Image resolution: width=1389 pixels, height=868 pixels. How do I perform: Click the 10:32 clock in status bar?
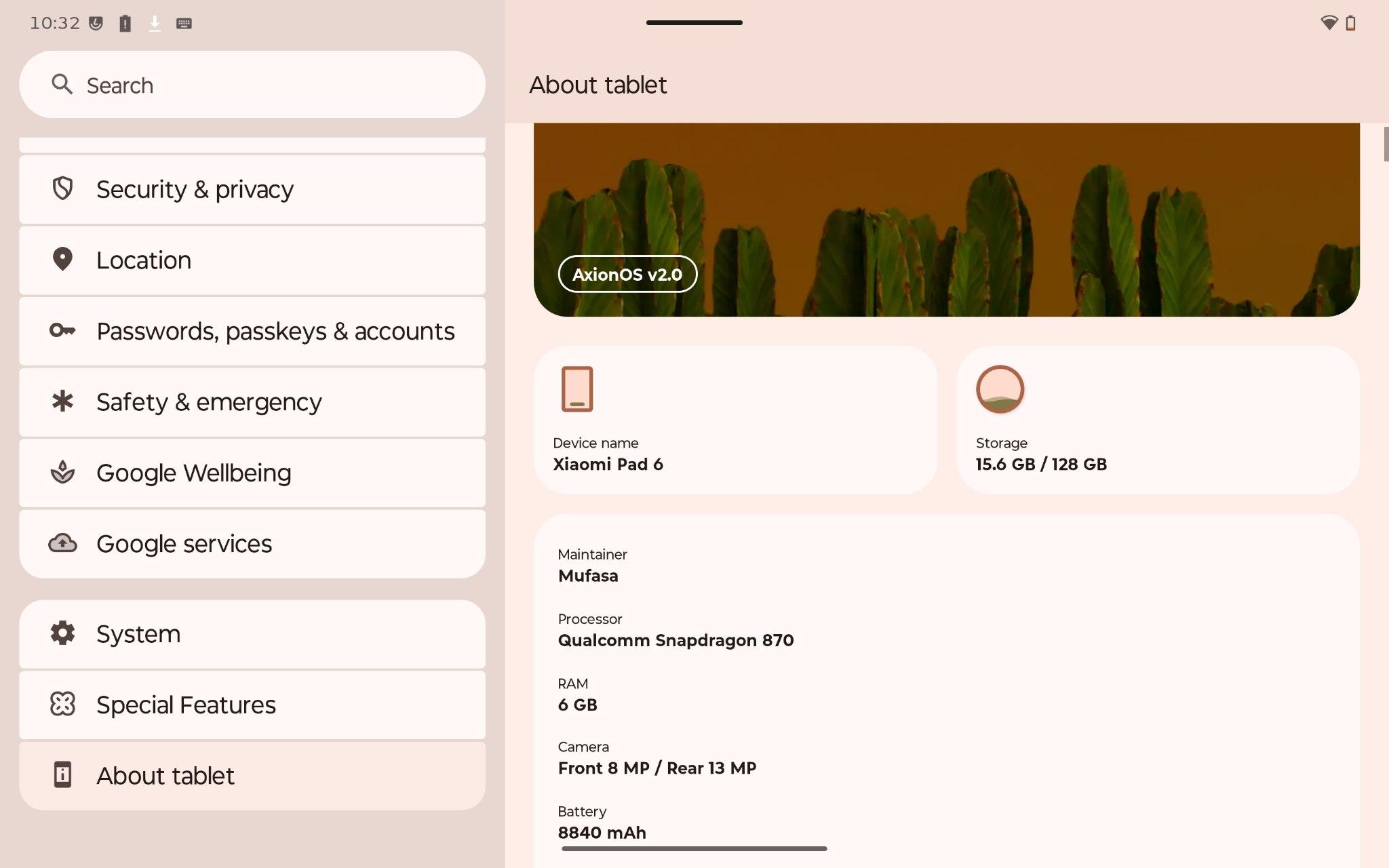(55, 23)
